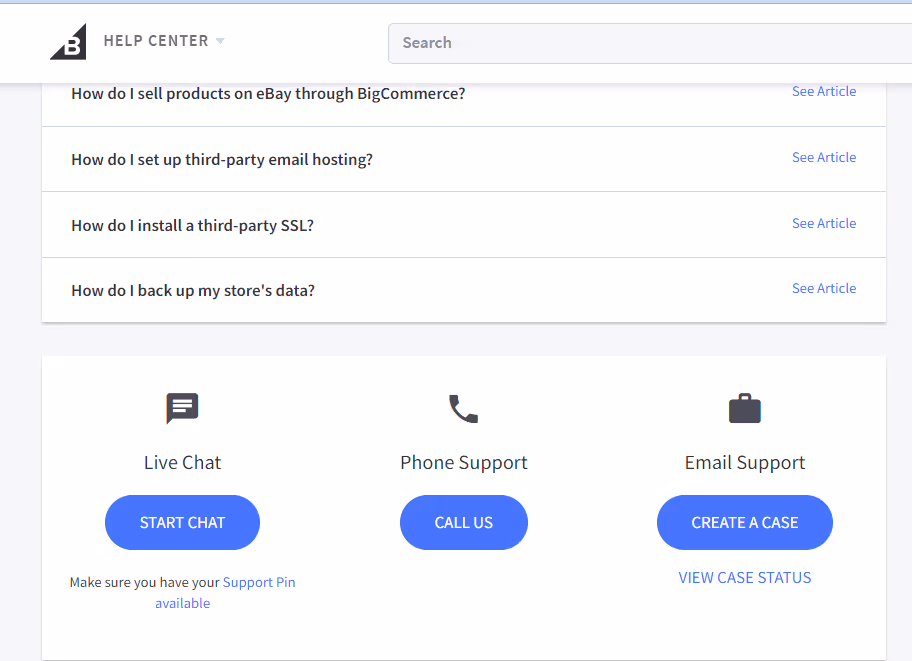Image resolution: width=912 pixels, height=661 pixels.
Task: Click the Live Chat section label
Action: pyautogui.click(x=182, y=462)
